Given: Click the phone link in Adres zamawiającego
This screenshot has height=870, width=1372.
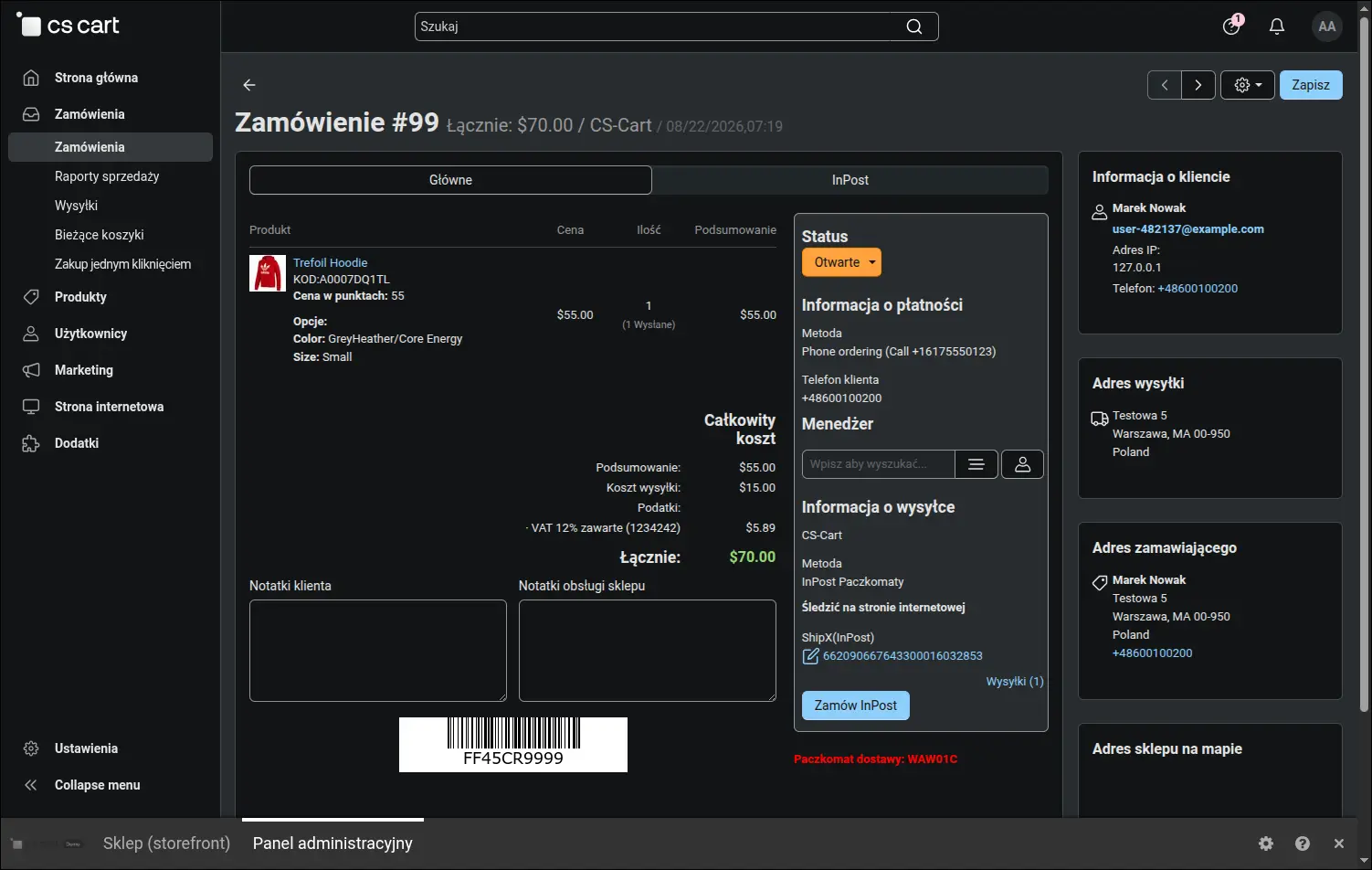Looking at the screenshot, I should click(1153, 653).
